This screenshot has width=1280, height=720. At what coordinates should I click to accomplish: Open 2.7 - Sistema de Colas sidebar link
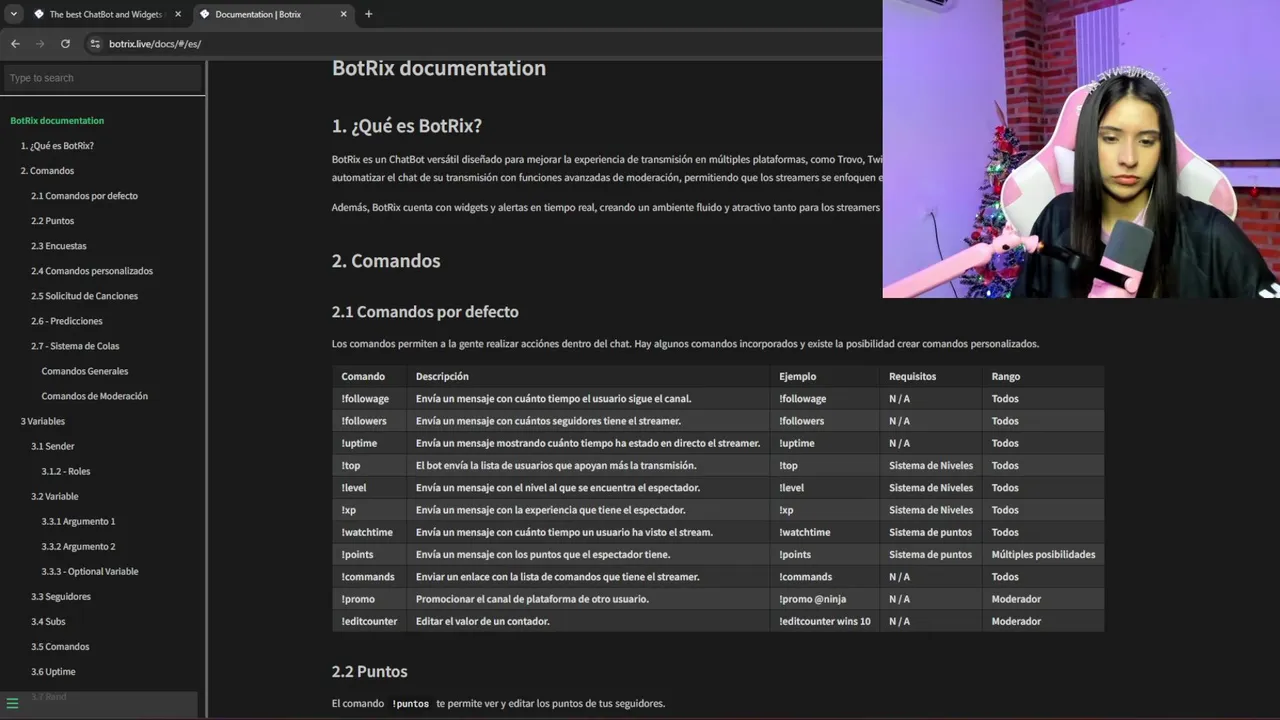pyautogui.click(x=75, y=346)
